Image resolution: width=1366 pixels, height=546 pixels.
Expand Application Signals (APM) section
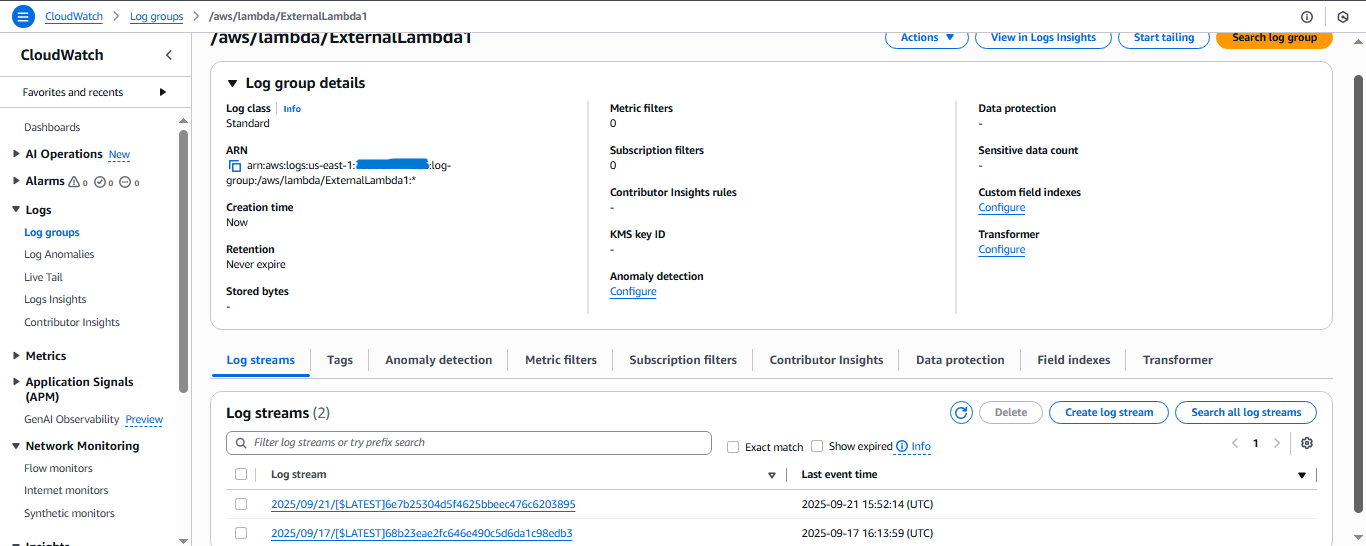click(16, 382)
